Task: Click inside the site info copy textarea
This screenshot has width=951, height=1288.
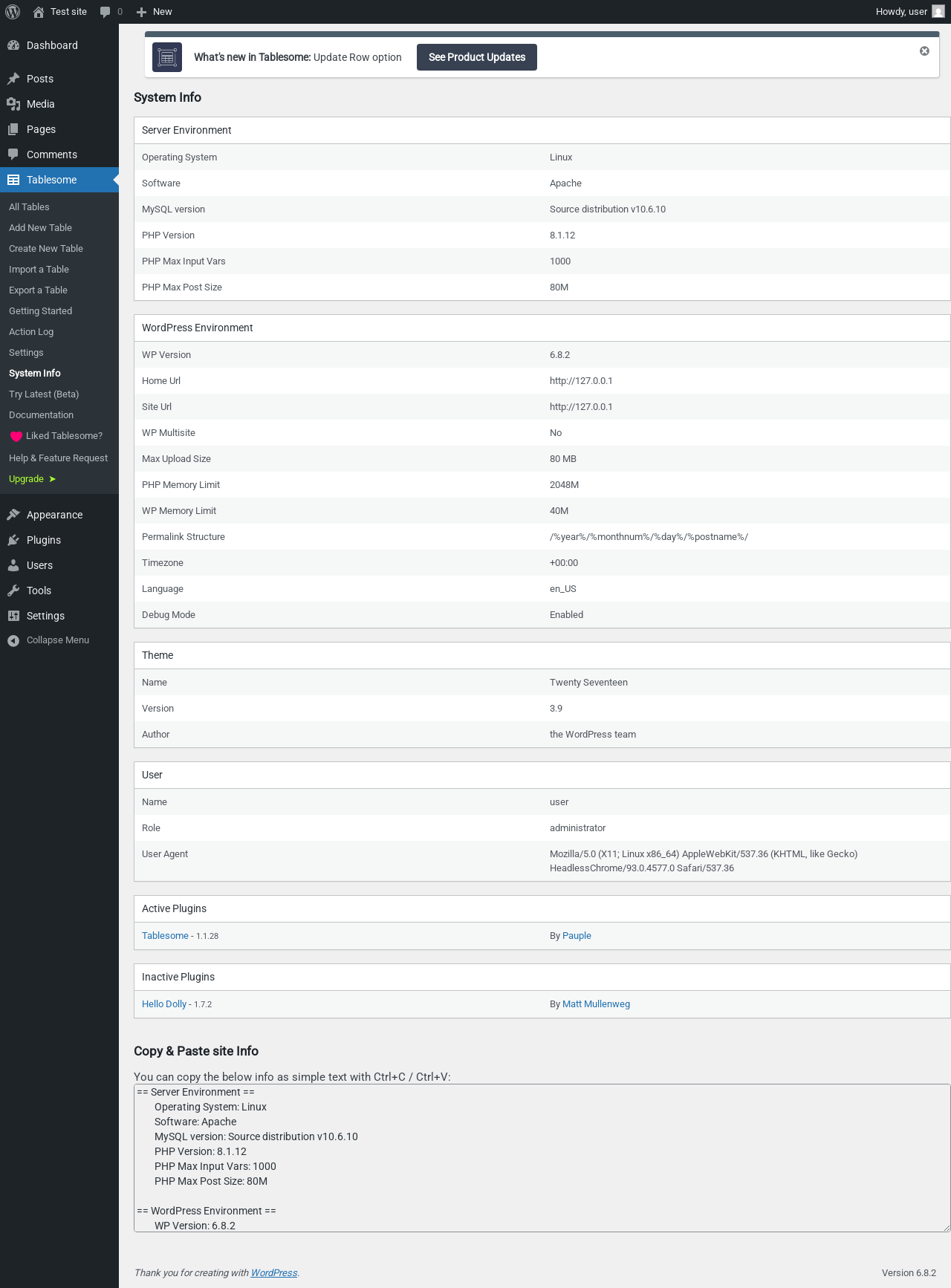Action: pos(542,1158)
